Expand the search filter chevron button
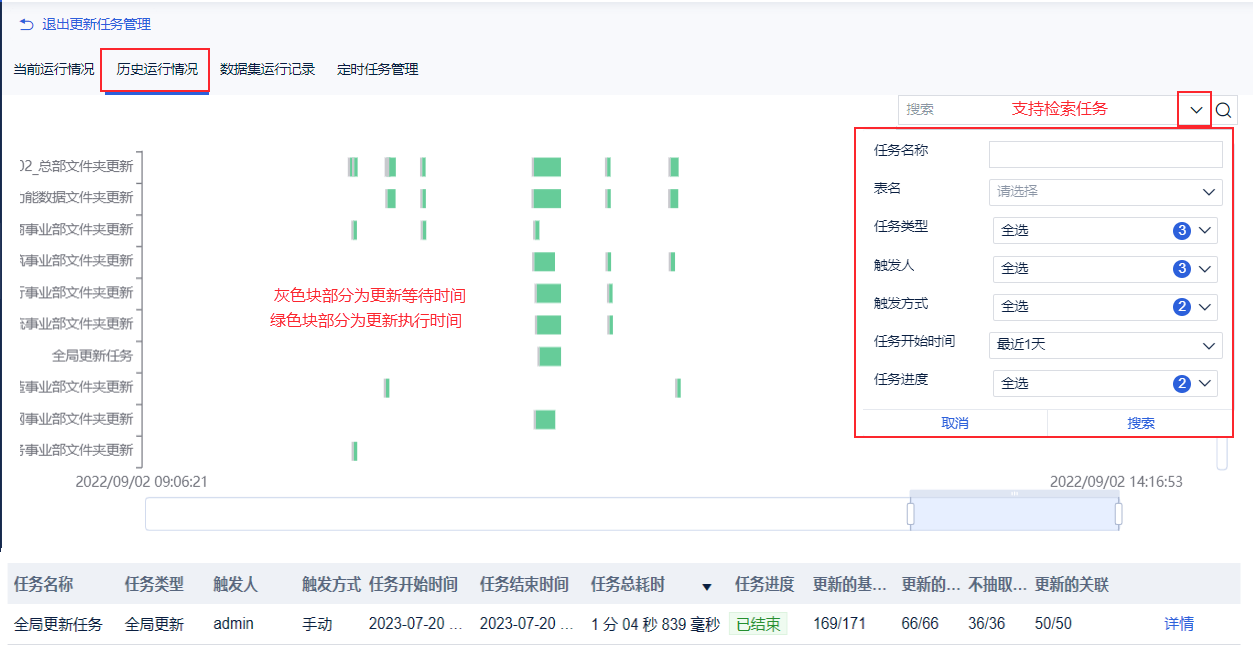1257x649 pixels. click(x=1195, y=110)
